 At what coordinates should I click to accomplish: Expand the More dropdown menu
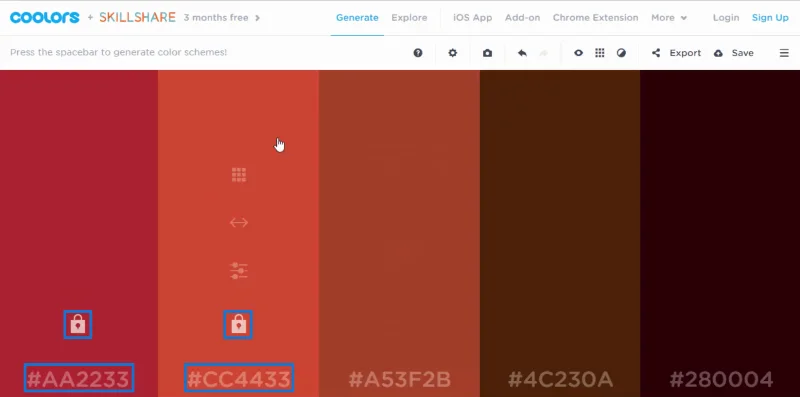click(669, 17)
